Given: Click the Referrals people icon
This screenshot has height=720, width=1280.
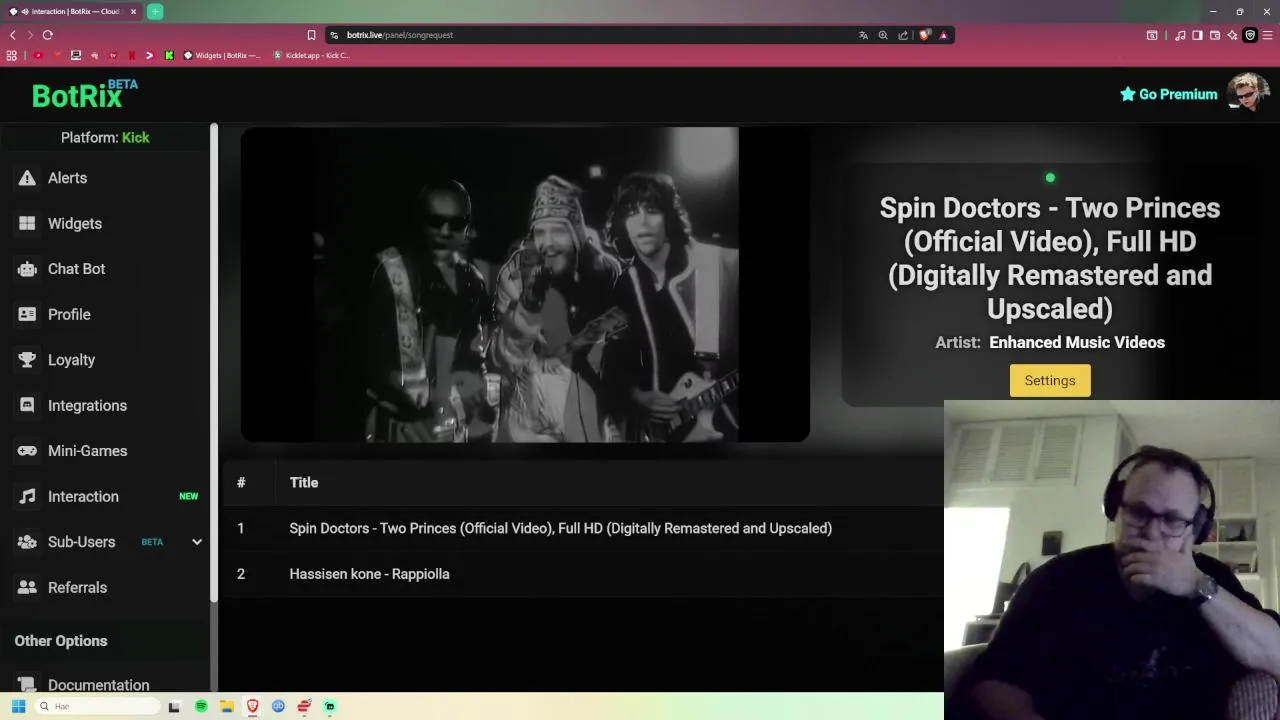Looking at the screenshot, I should point(27,587).
